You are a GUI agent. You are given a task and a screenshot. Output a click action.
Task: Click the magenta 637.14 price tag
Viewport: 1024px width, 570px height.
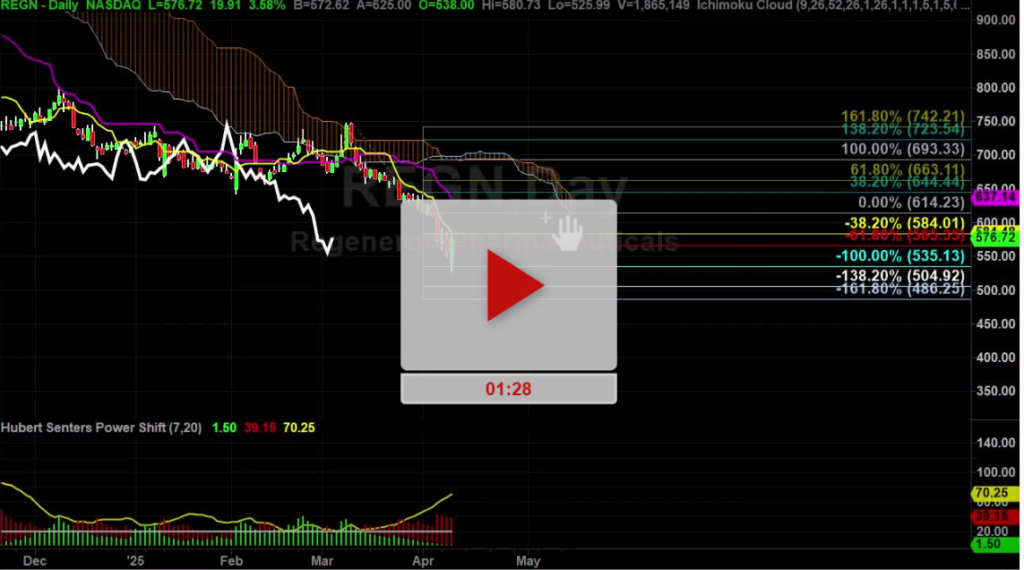point(995,197)
